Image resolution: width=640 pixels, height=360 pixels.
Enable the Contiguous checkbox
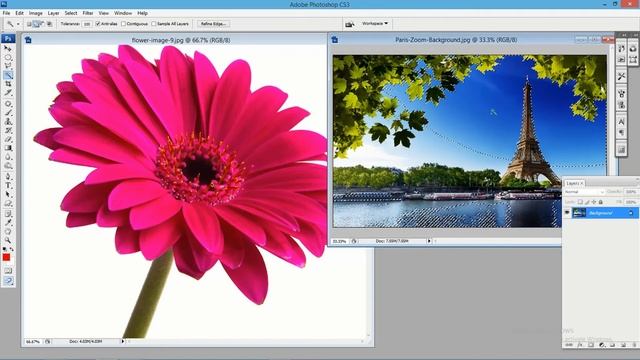click(x=124, y=24)
